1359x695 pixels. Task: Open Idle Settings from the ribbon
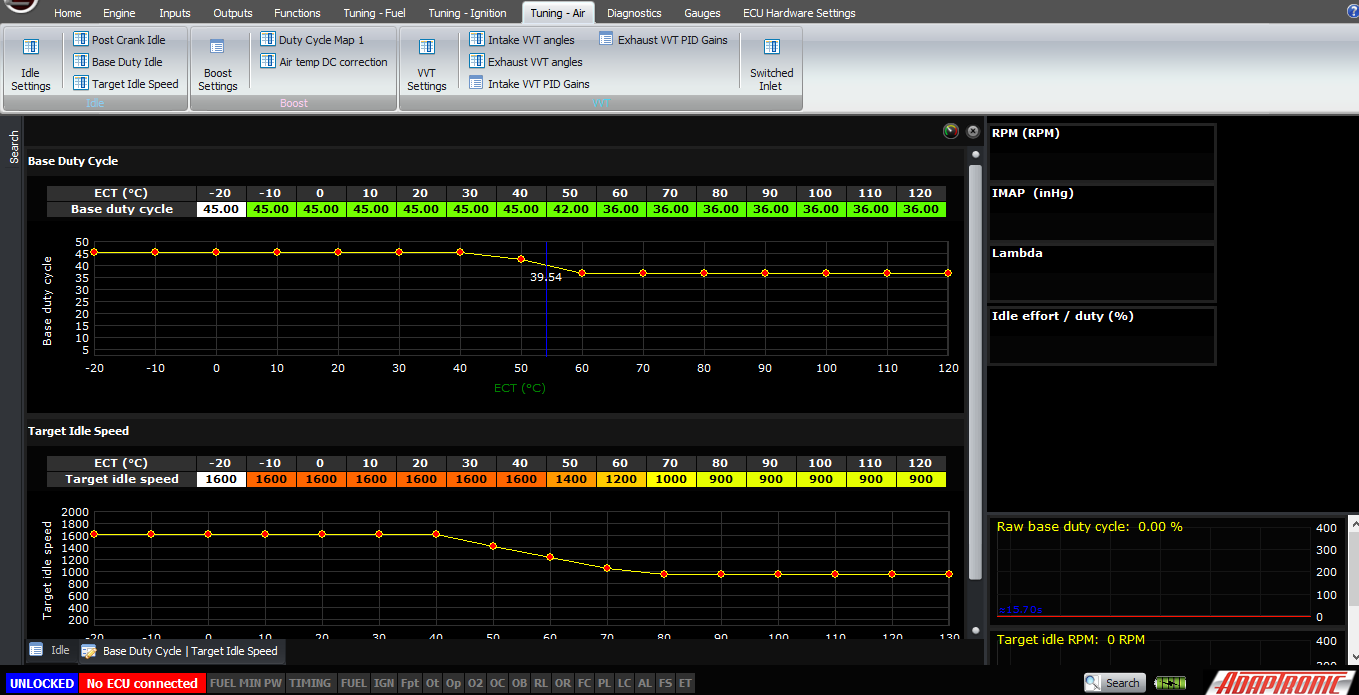coord(31,65)
